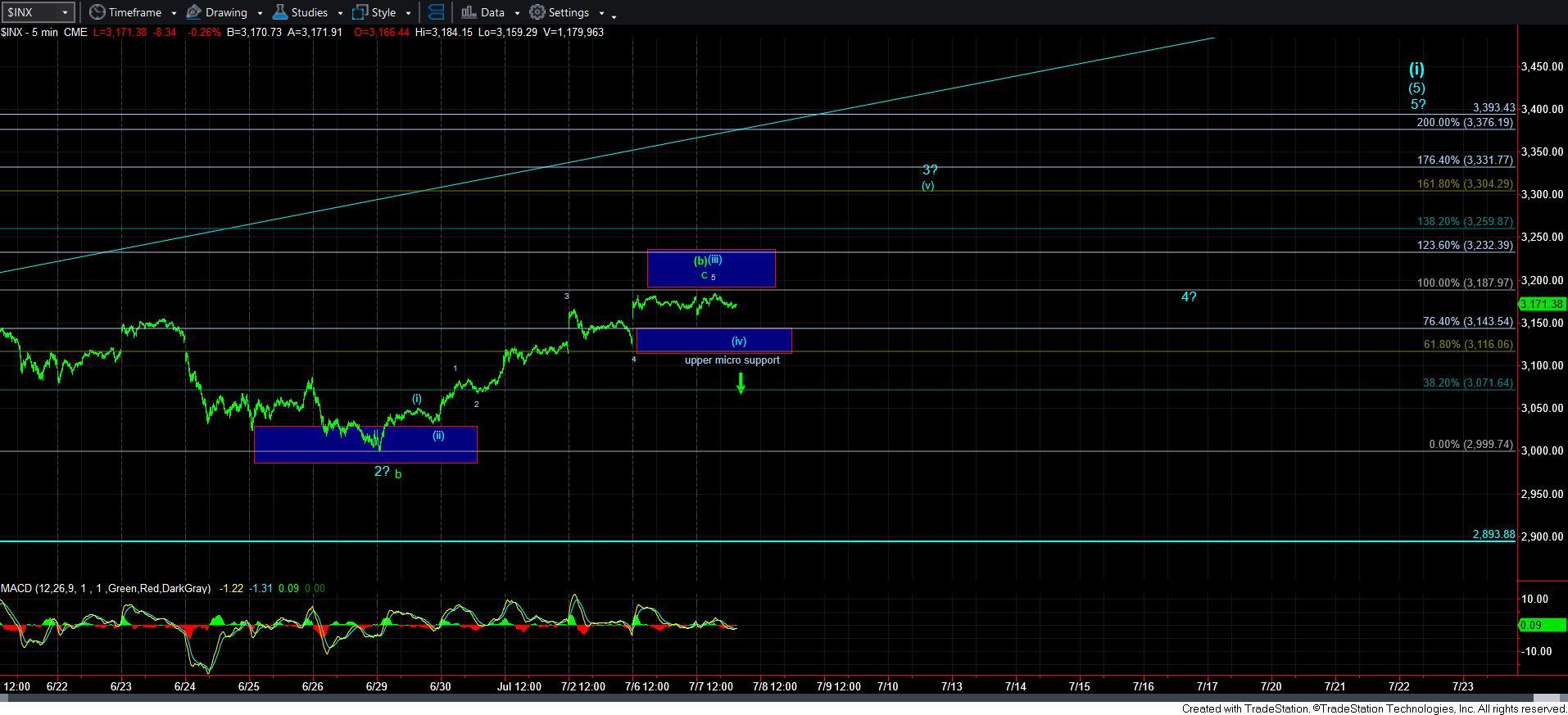Select the "upper micro support" text annotation
Viewport: 1568px width, 715px height.
click(732, 360)
